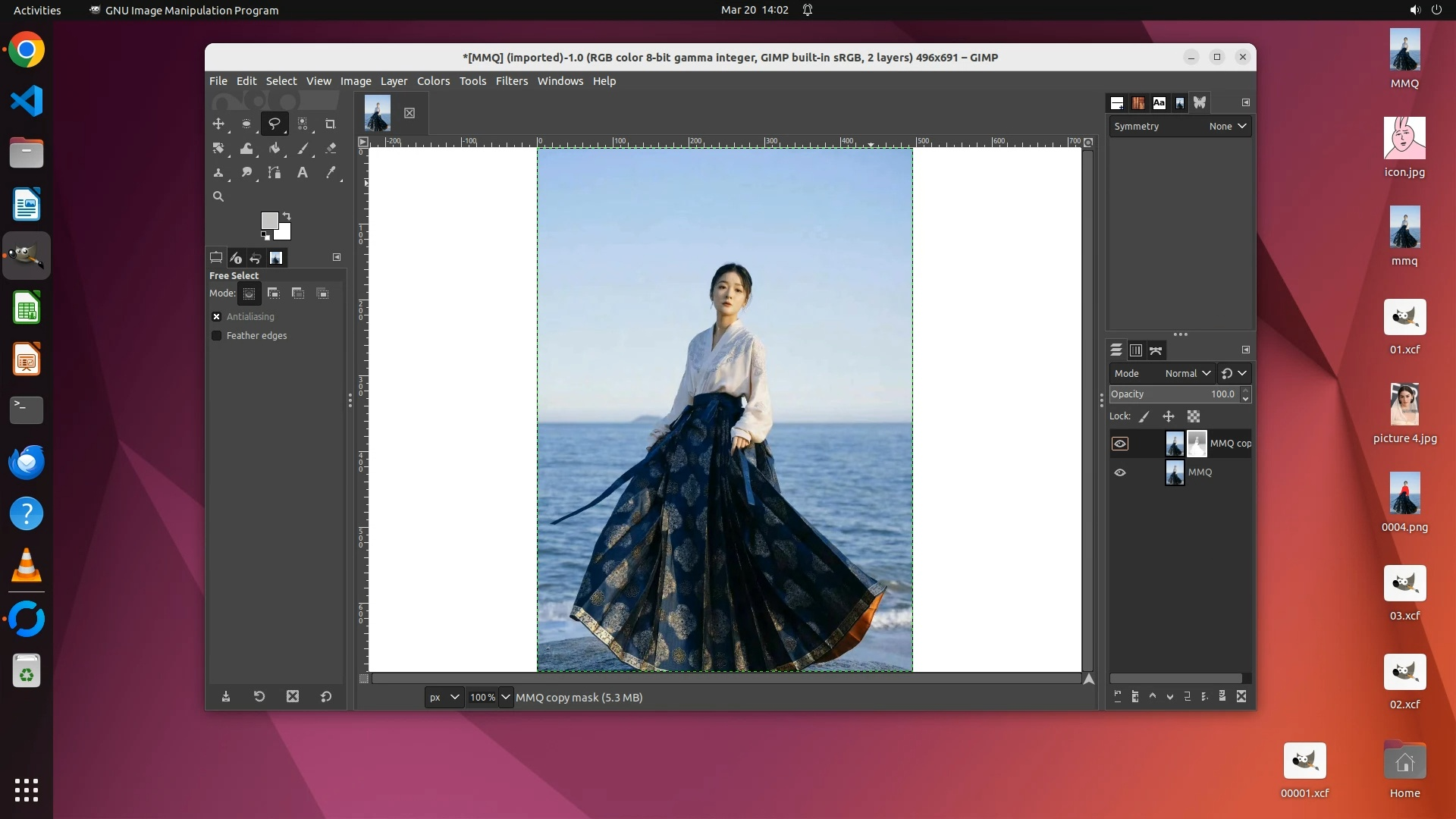This screenshot has width=1456, height=819.
Task: Disable the Antialiasing checkbox
Action: pos(217,316)
